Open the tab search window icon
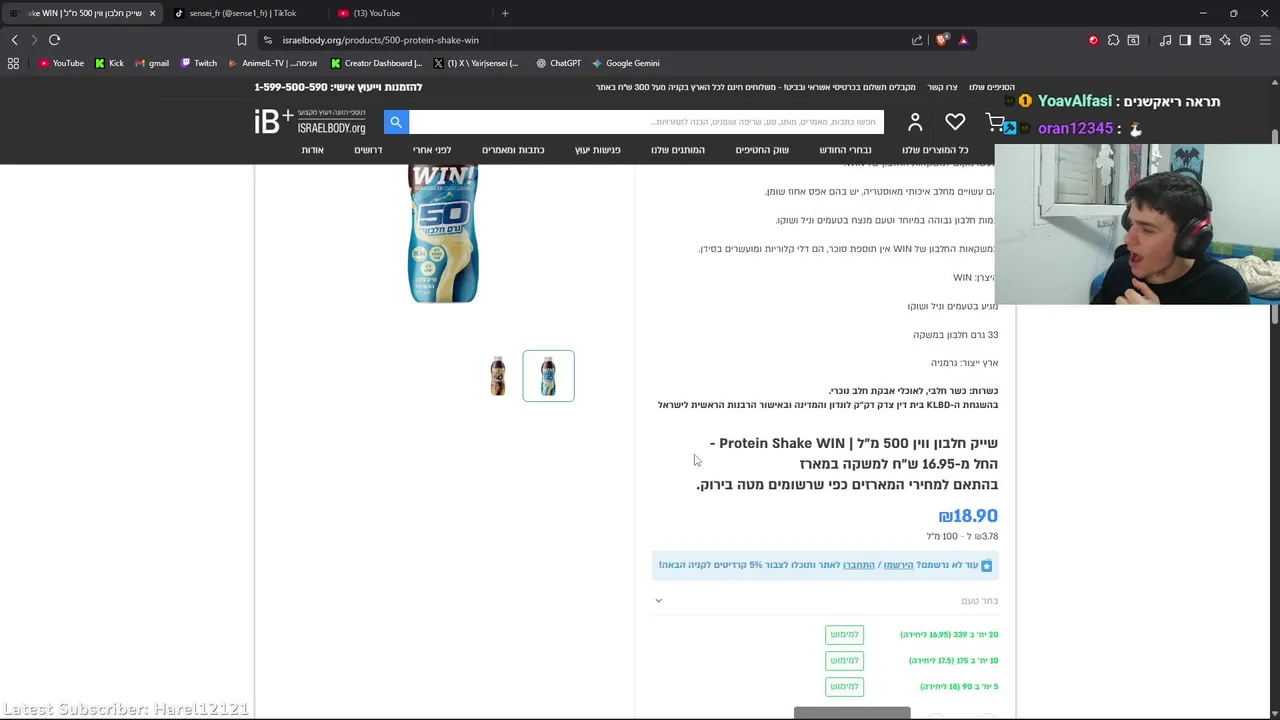This screenshot has width=1280, height=720. (1133, 40)
